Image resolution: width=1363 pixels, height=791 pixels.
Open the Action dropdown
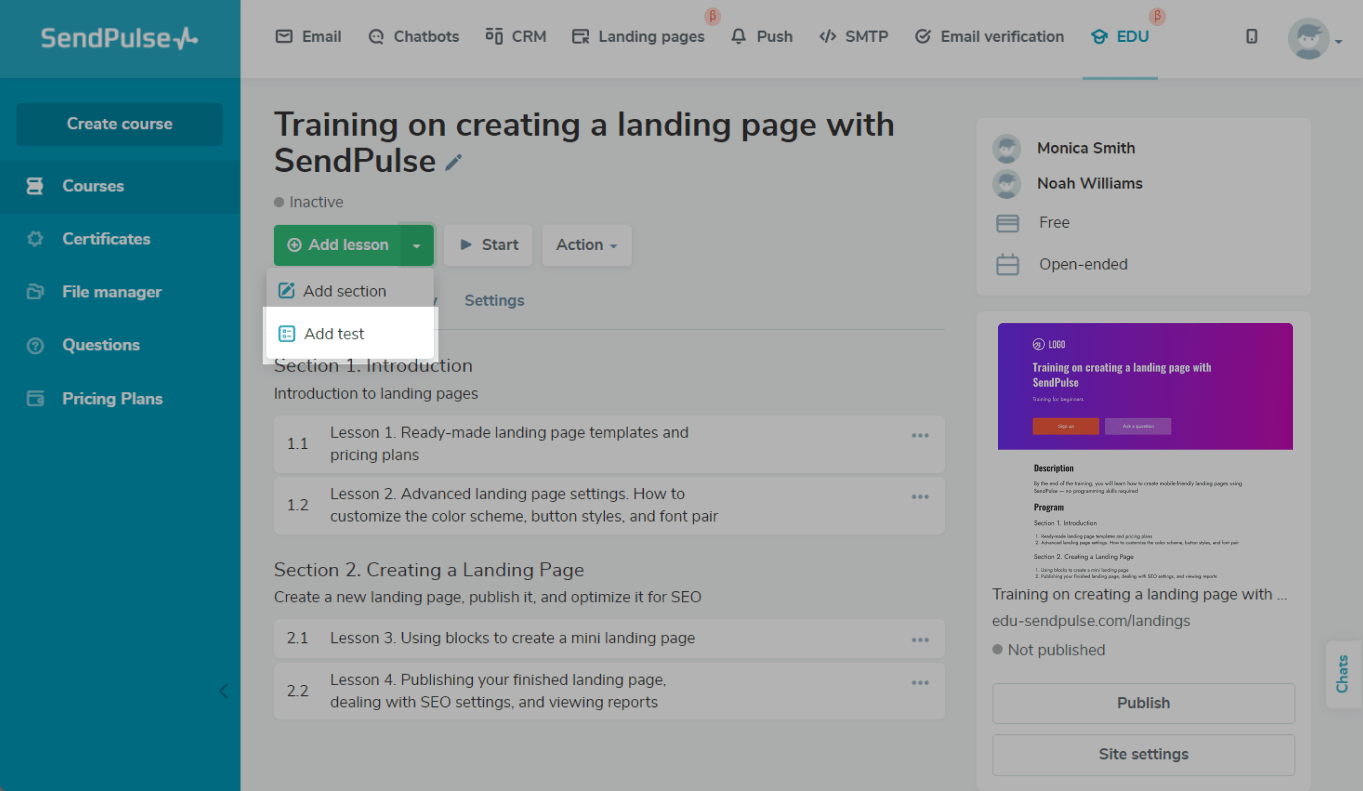pyautogui.click(x=586, y=245)
